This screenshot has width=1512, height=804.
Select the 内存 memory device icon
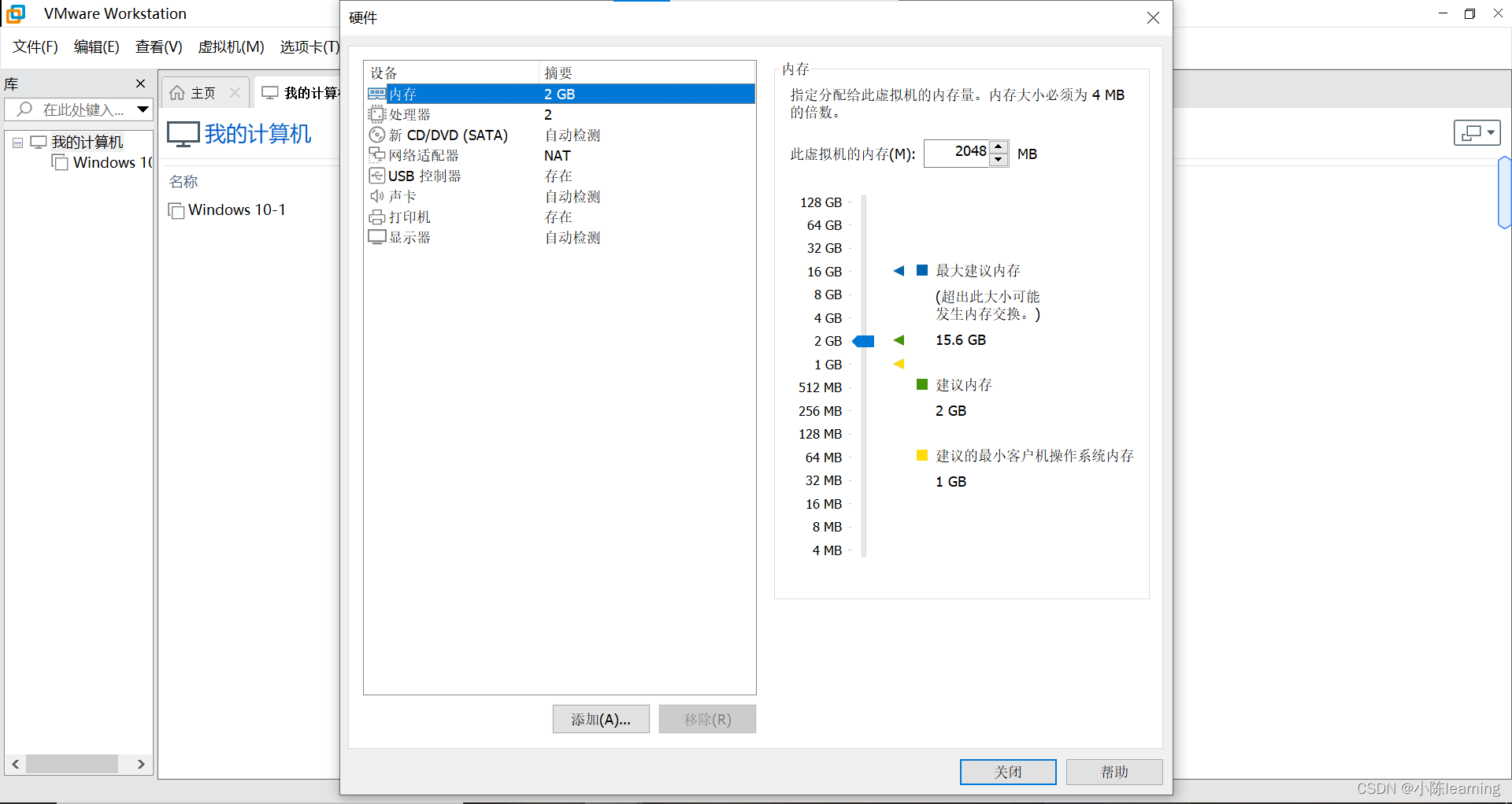(377, 94)
